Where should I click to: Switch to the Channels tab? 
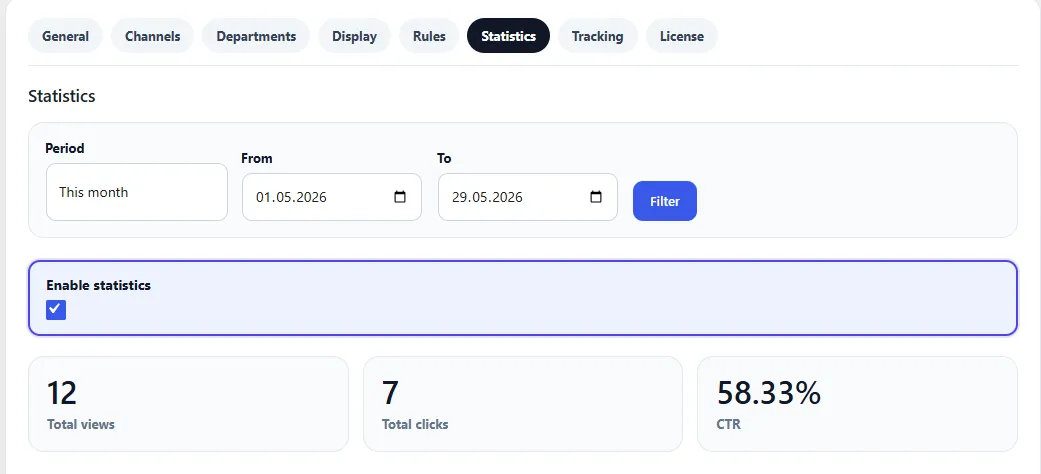point(152,36)
